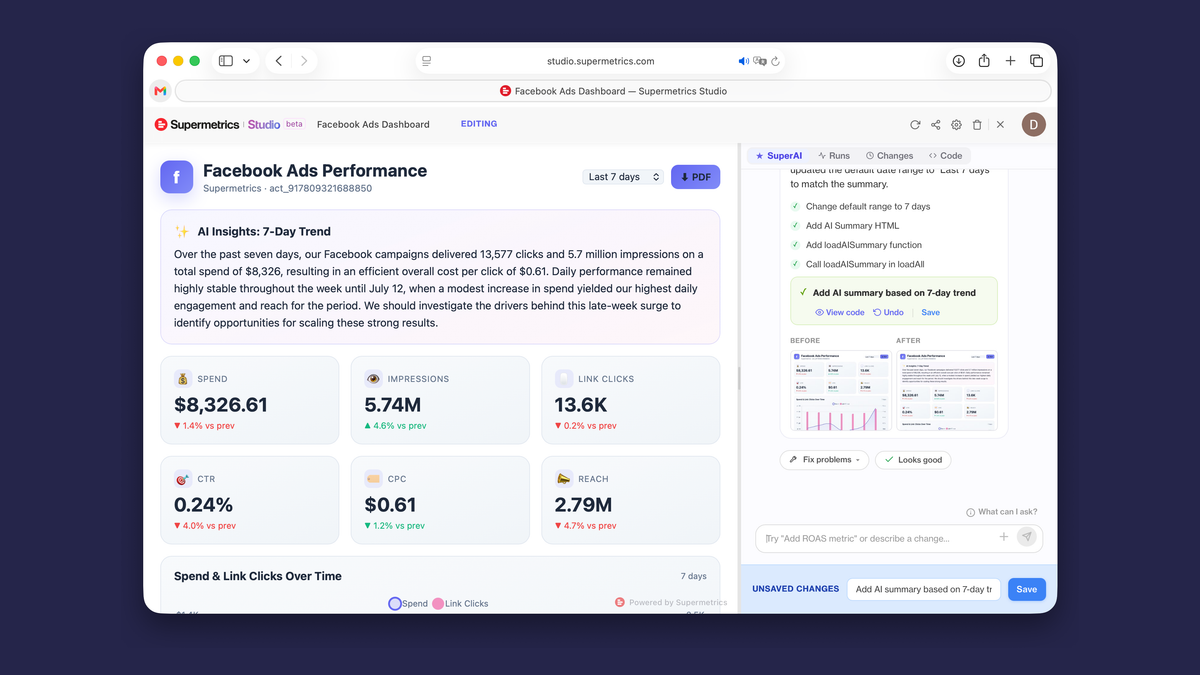This screenshot has width=1200, height=675.
Task: Open the pinned Gmail tab
Action: pos(160,91)
